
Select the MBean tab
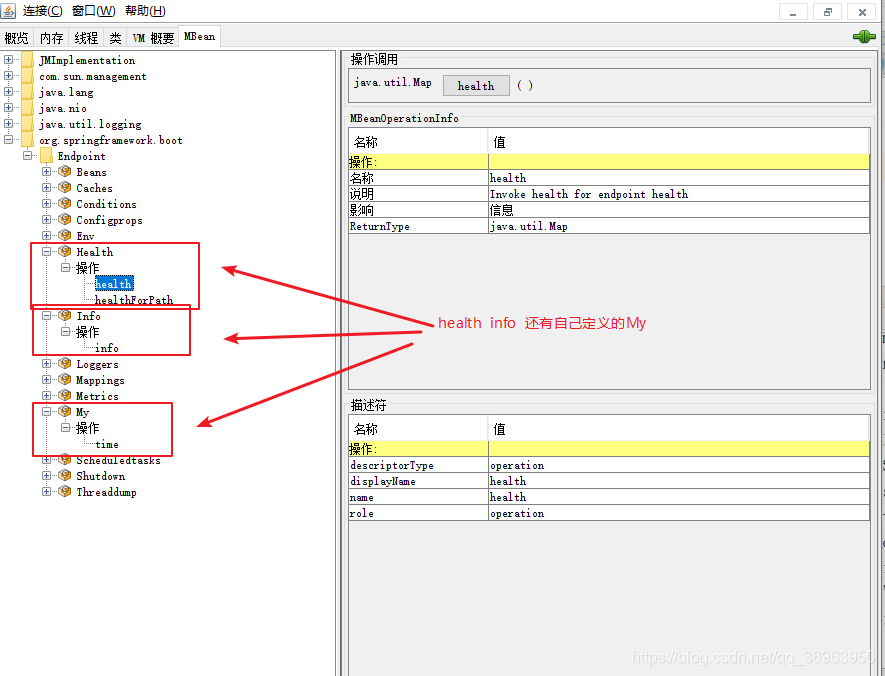pos(199,37)
